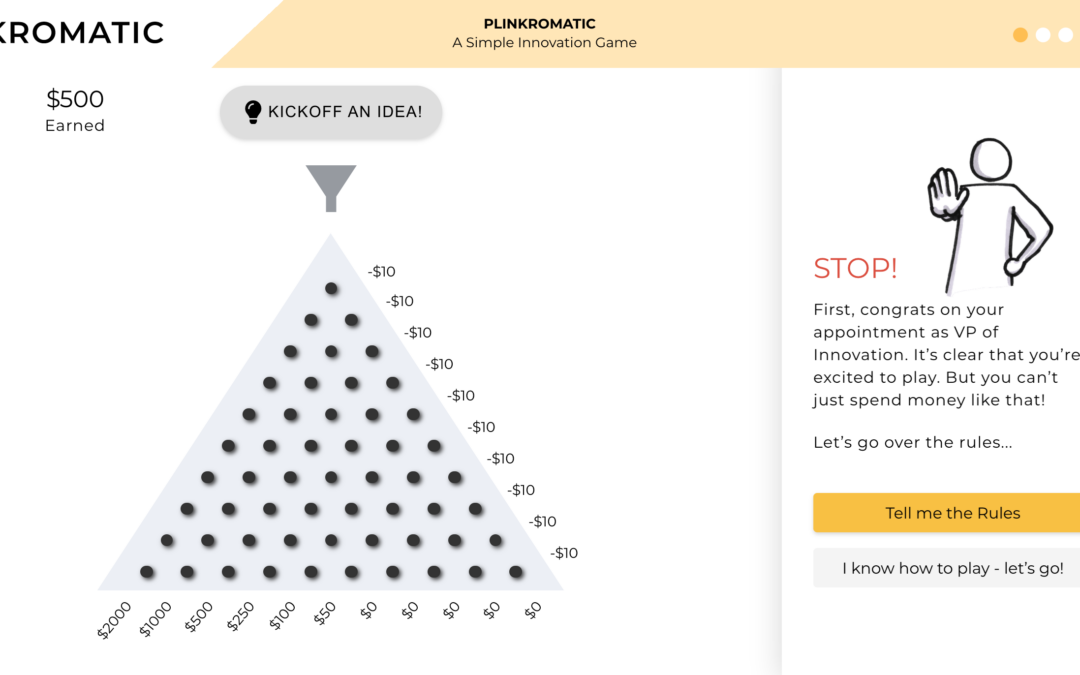Click the Tell me the Rules button

[x=951, y=513]
